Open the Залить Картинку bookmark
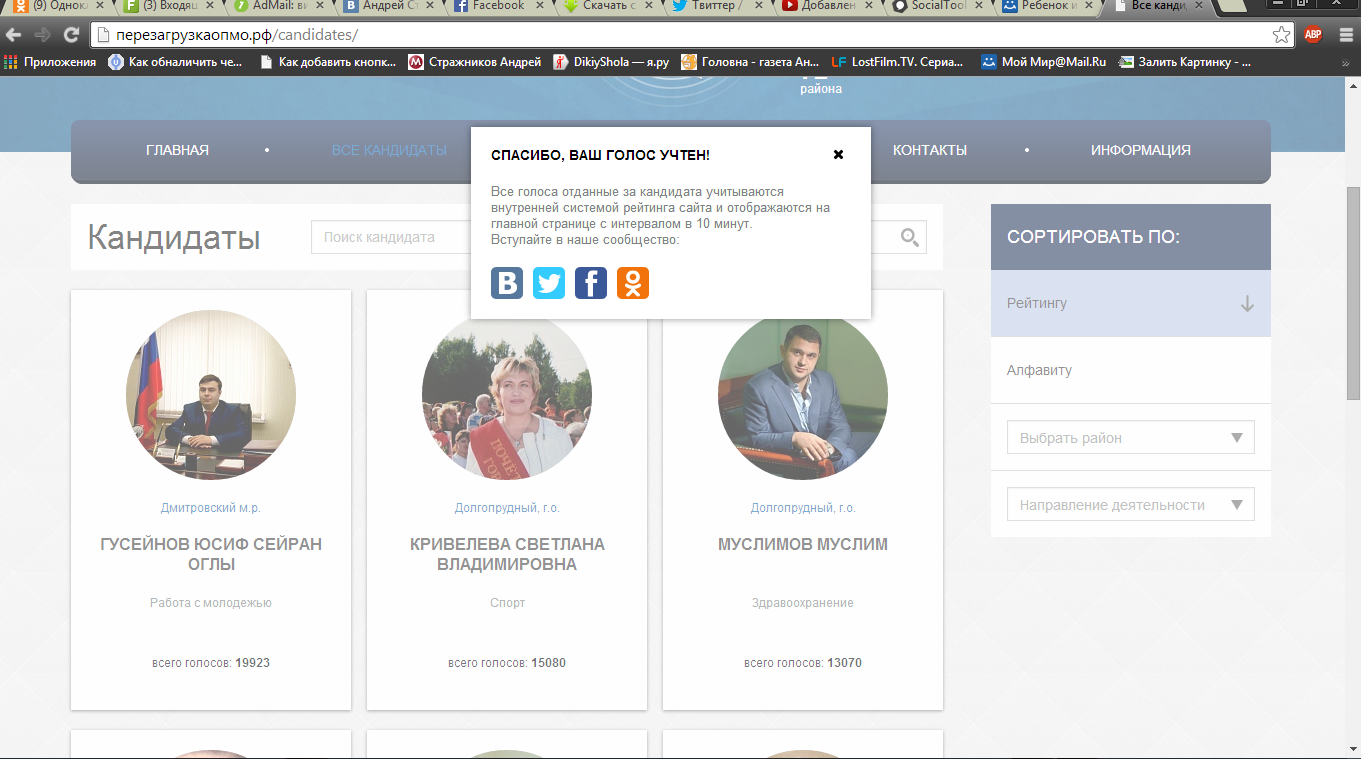This screenshot has height=759, width=1361. click(1185, 62)
